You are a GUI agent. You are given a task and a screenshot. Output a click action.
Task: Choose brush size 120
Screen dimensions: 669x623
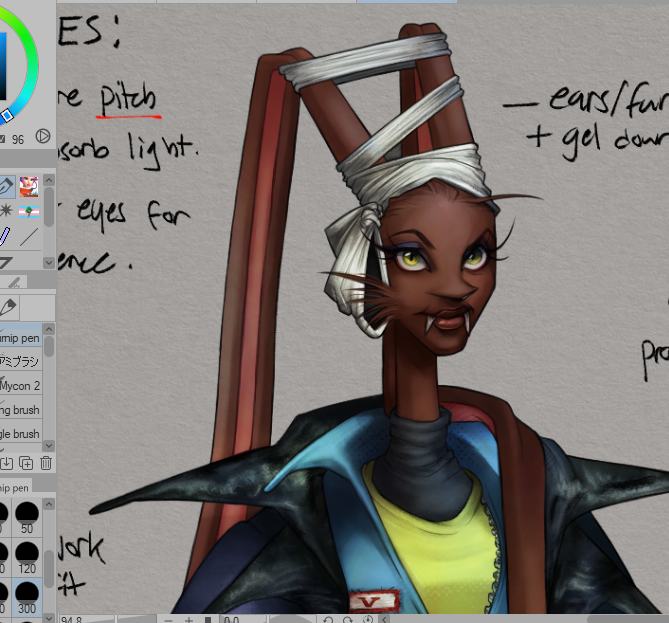26,557
